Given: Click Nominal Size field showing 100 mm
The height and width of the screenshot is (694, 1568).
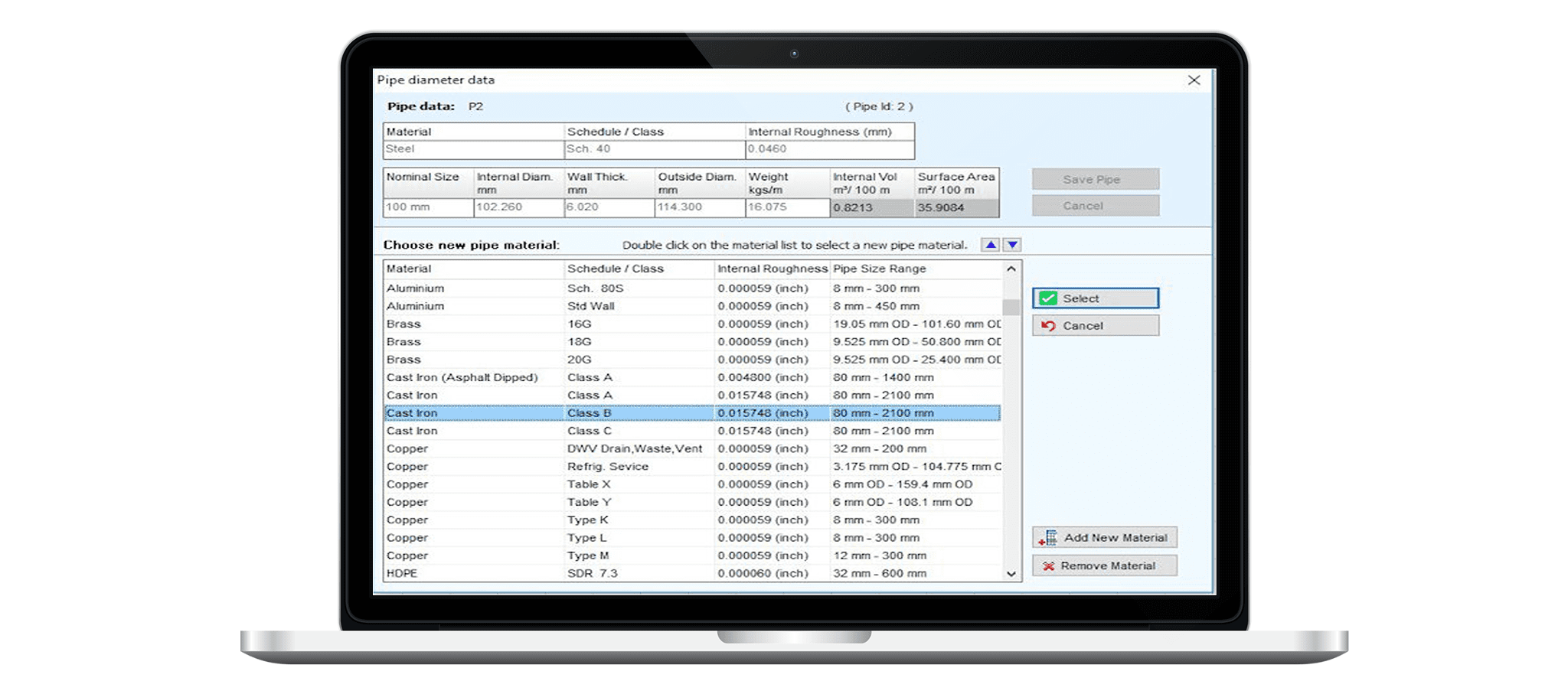Looking at the screenshot, I should [428, 207].
